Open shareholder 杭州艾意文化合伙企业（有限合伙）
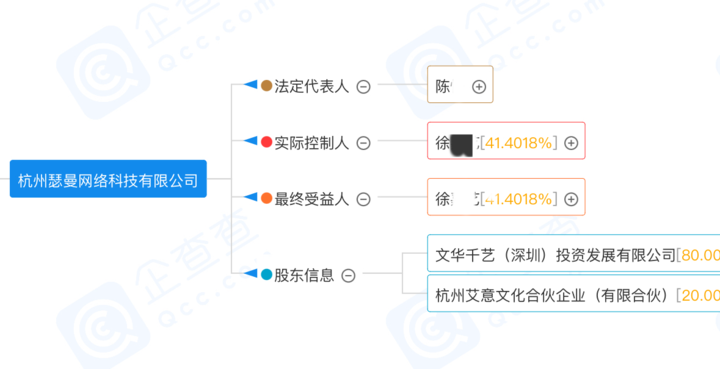 (574, 293)
